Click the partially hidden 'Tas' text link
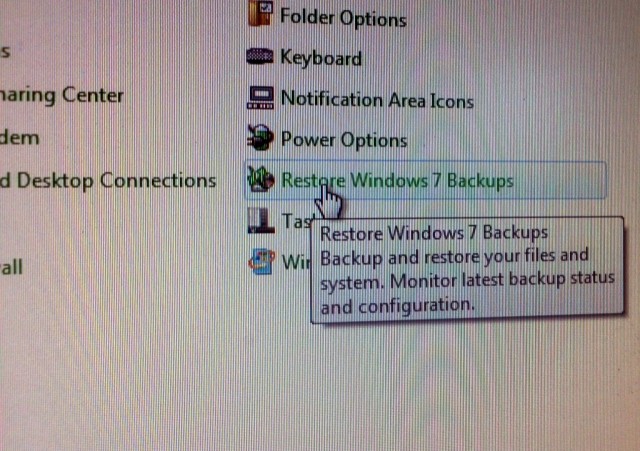 [297, 222]
